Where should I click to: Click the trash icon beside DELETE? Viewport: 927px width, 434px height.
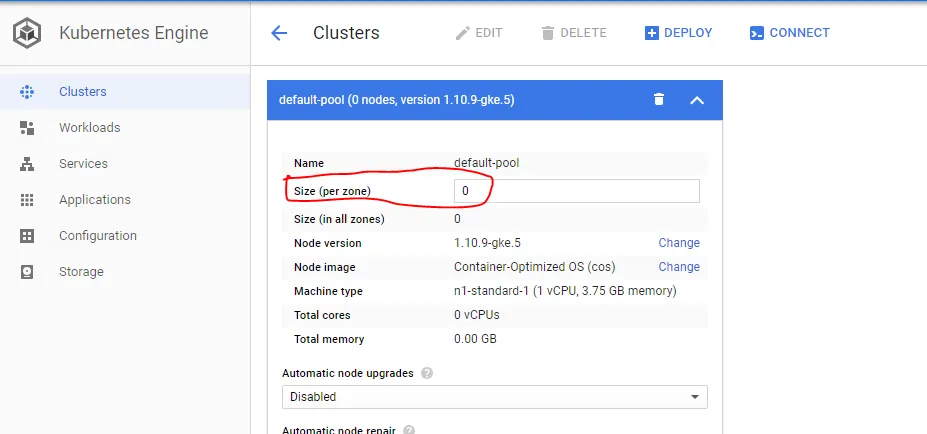(548, 33)
